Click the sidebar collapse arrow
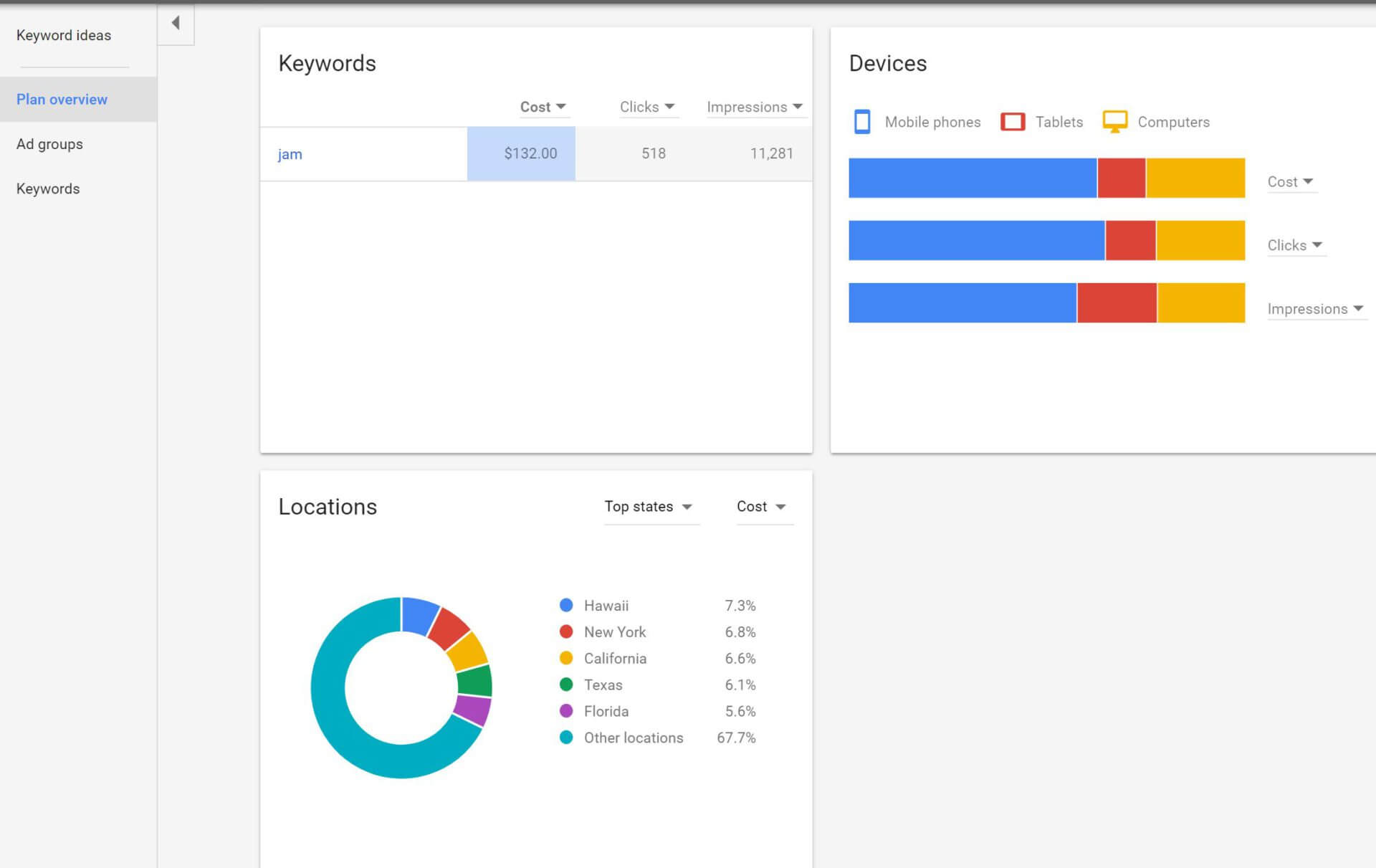This screenshot has height=868, width=1376. (176, 22)
